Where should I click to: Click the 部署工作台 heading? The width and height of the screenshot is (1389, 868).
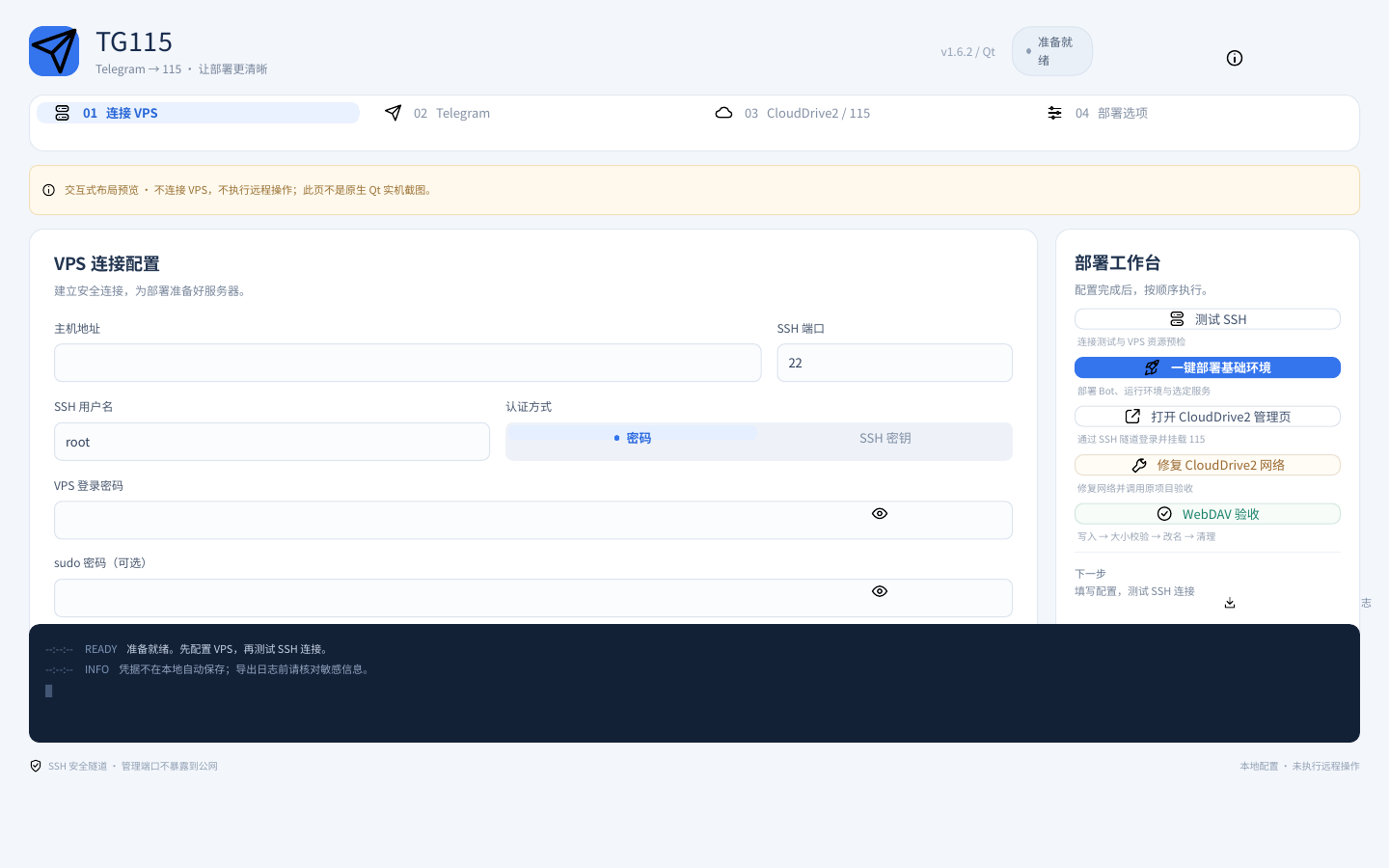[x=1117, y=263]
